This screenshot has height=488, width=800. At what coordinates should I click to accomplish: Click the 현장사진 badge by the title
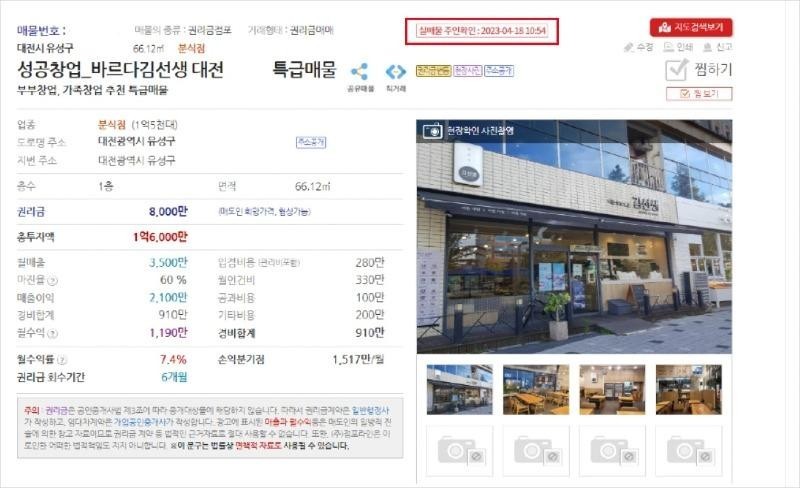tap(467, 71)
